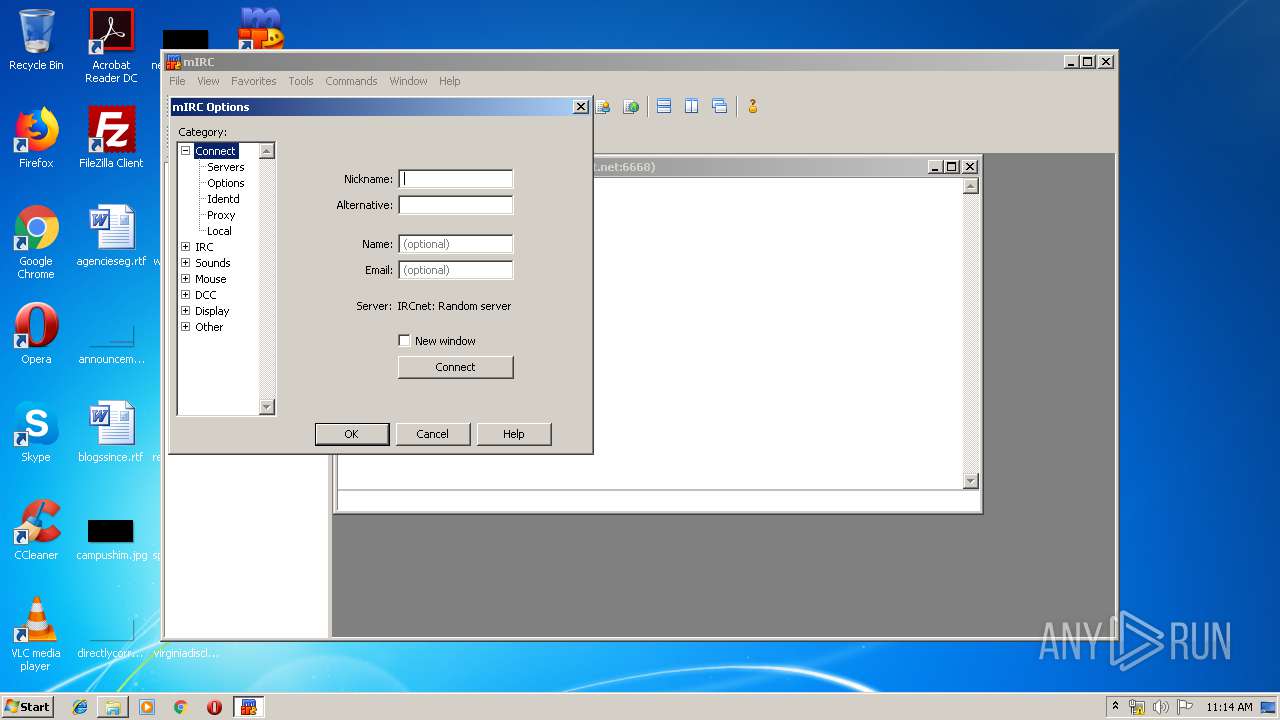The height and width of the screenshot is (720, 1280).
Task: Expand the Sounds category
Action: click(x=185, y=263)
